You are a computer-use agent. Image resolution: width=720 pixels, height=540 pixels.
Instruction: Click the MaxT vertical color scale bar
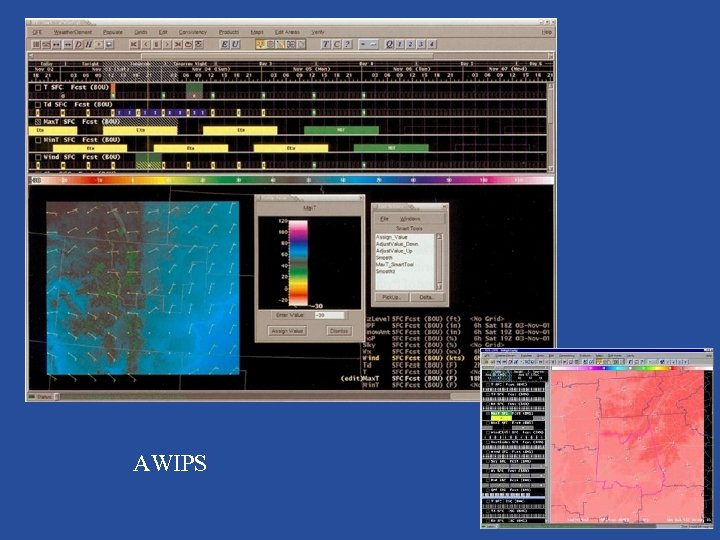pyautogui.click(x=298, y=263)
